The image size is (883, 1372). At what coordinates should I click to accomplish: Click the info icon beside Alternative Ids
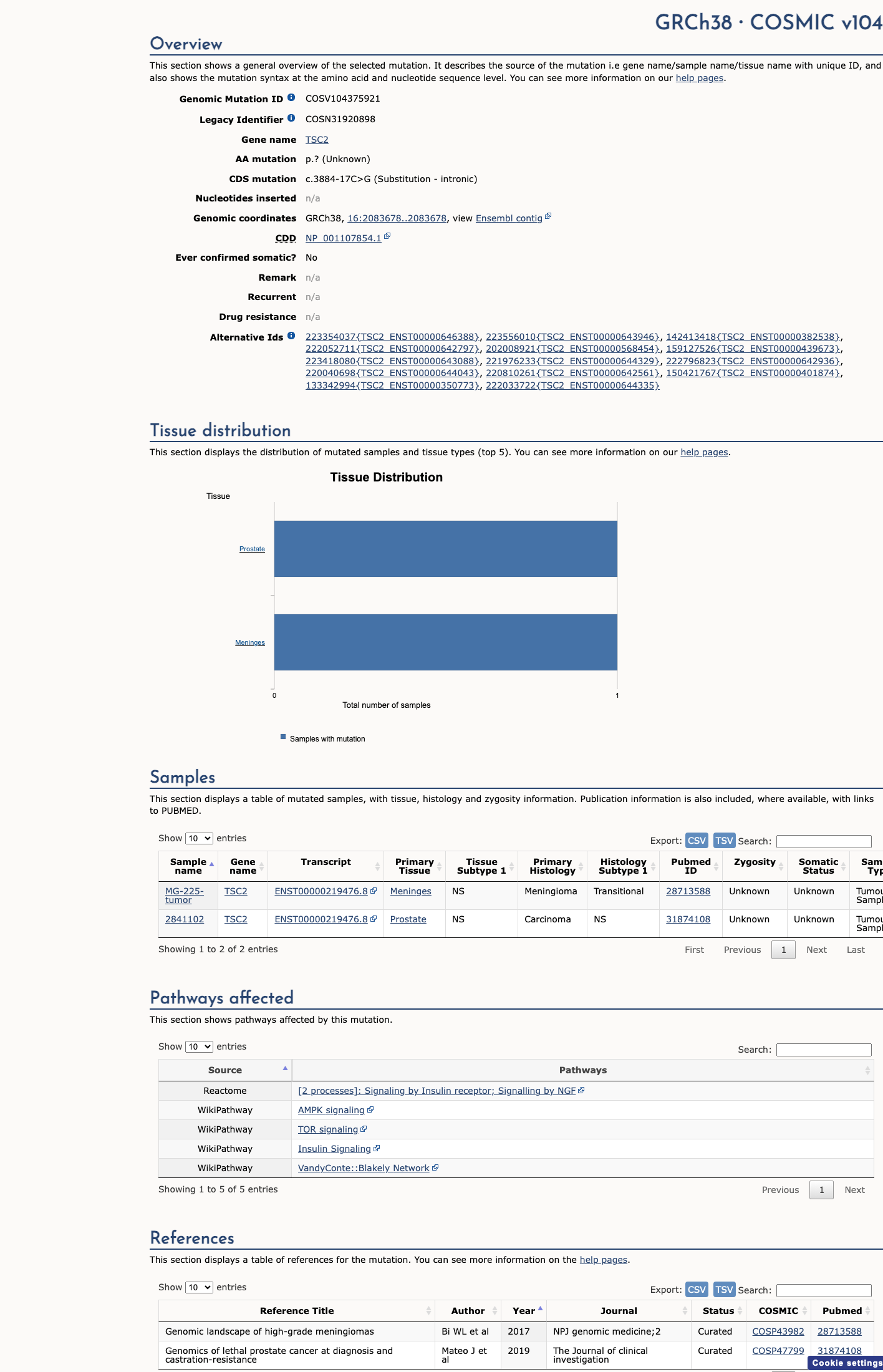[291, 336]
